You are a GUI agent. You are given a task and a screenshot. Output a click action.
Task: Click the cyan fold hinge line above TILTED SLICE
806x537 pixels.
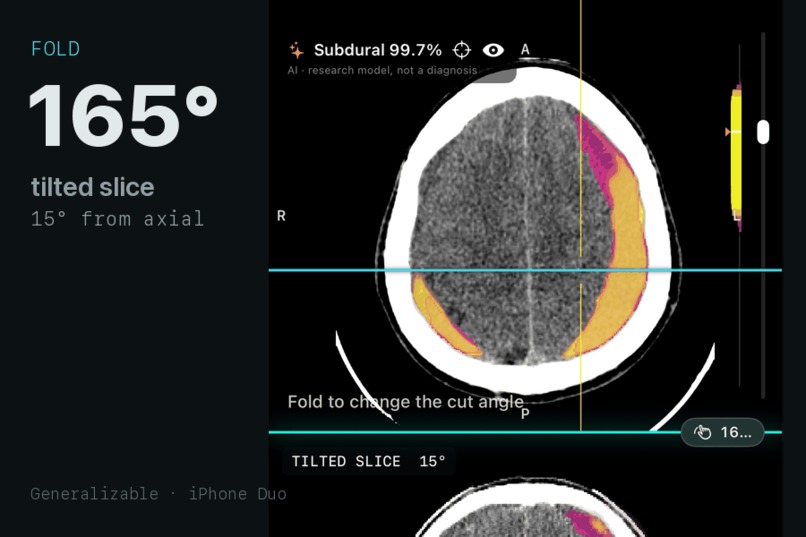(525, 432)
